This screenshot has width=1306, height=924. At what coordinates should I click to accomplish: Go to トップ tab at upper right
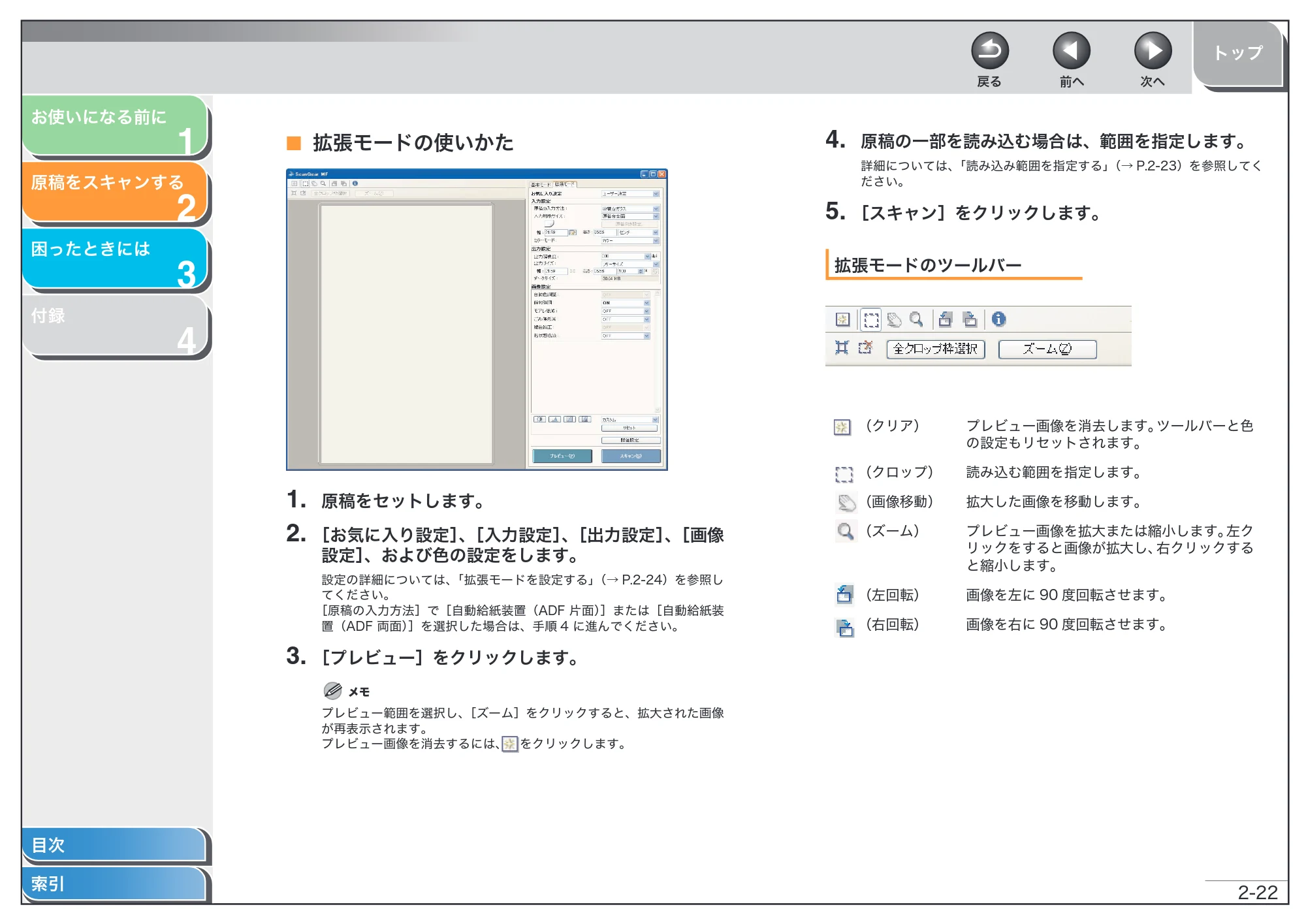(1237, 54)
